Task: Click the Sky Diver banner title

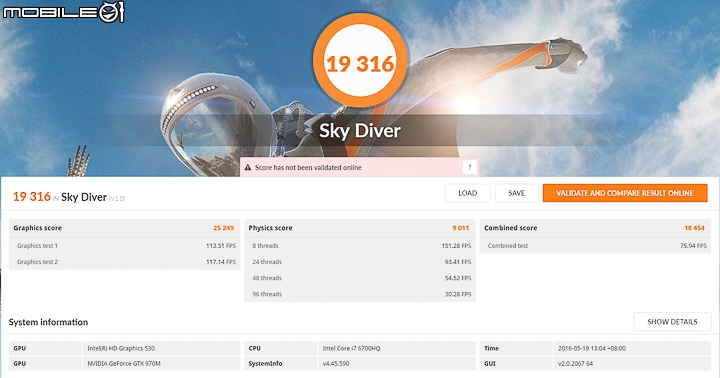Action: tap(360, 131)
